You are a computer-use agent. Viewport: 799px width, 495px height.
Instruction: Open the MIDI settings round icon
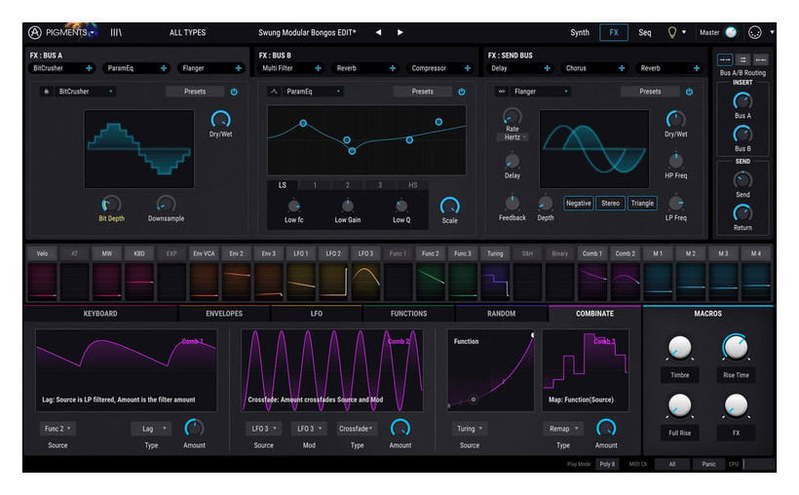point(755,33)
